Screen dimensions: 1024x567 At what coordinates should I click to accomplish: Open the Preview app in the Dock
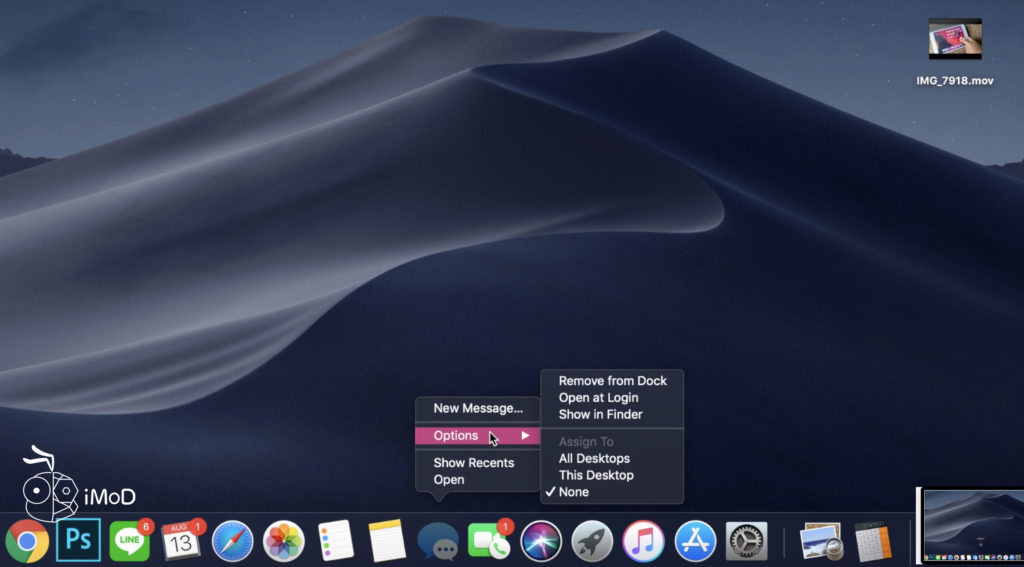click(820, 541)
